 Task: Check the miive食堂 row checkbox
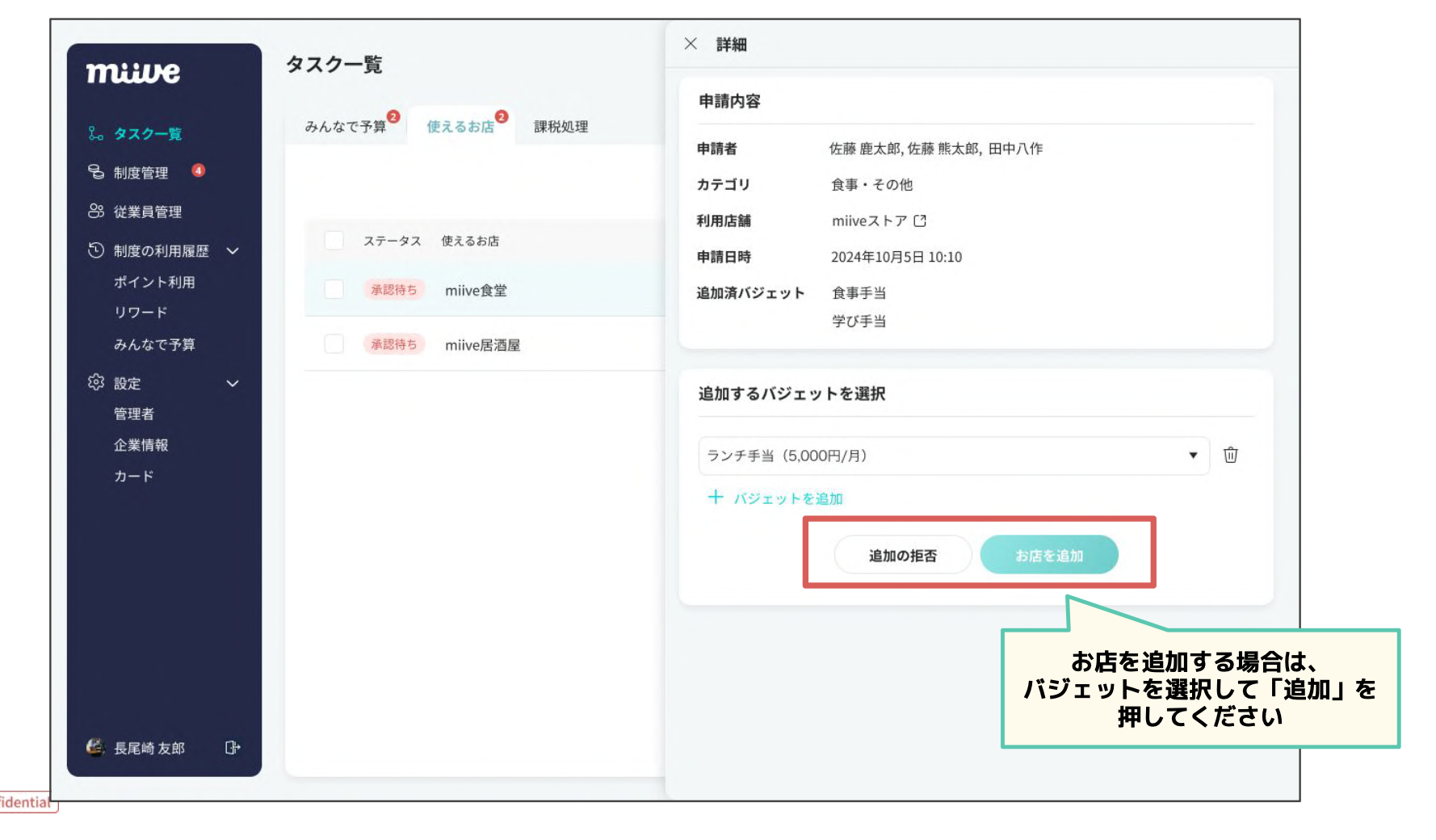coord(334,290)
